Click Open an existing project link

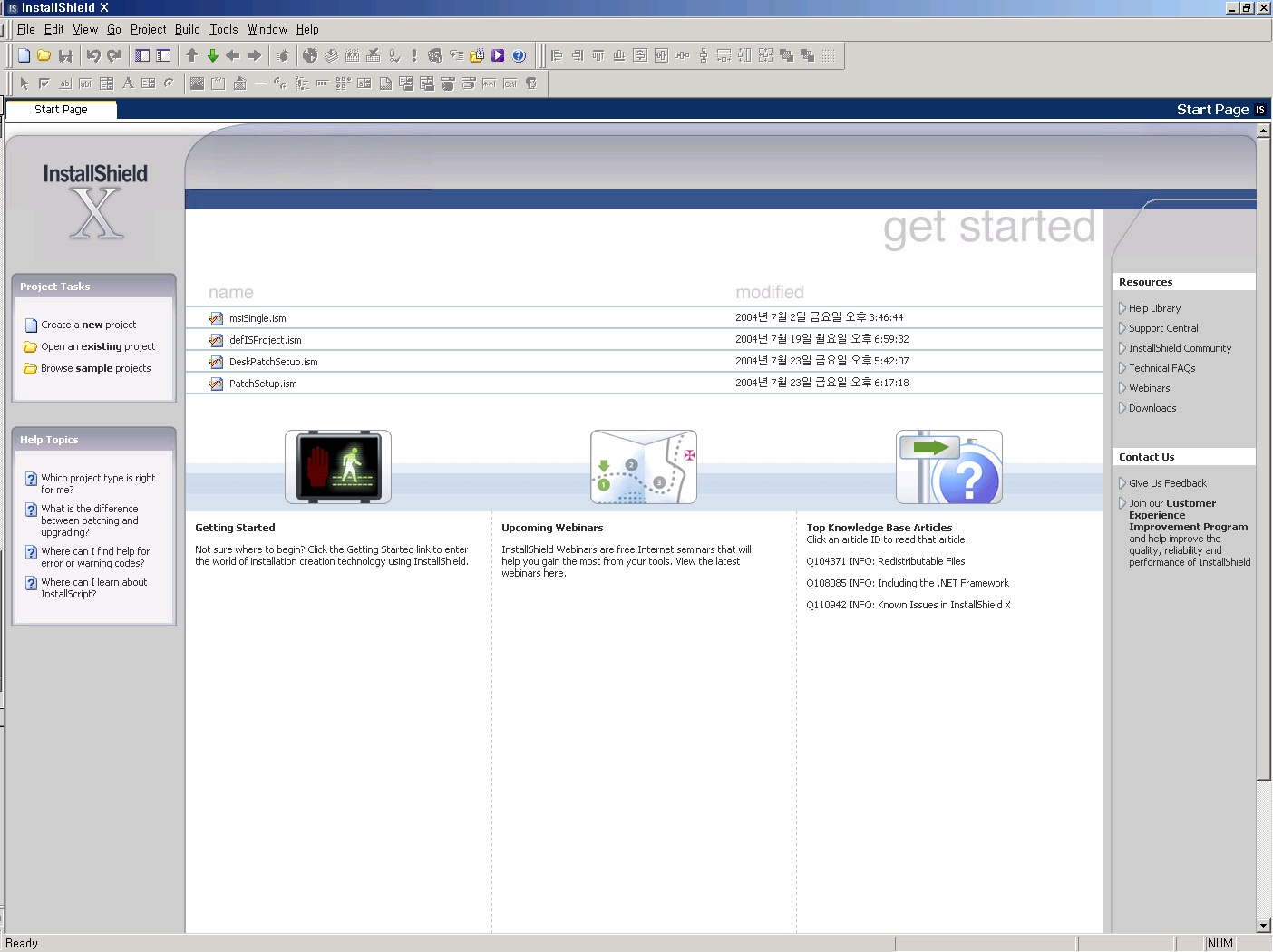tap(98, 346)
